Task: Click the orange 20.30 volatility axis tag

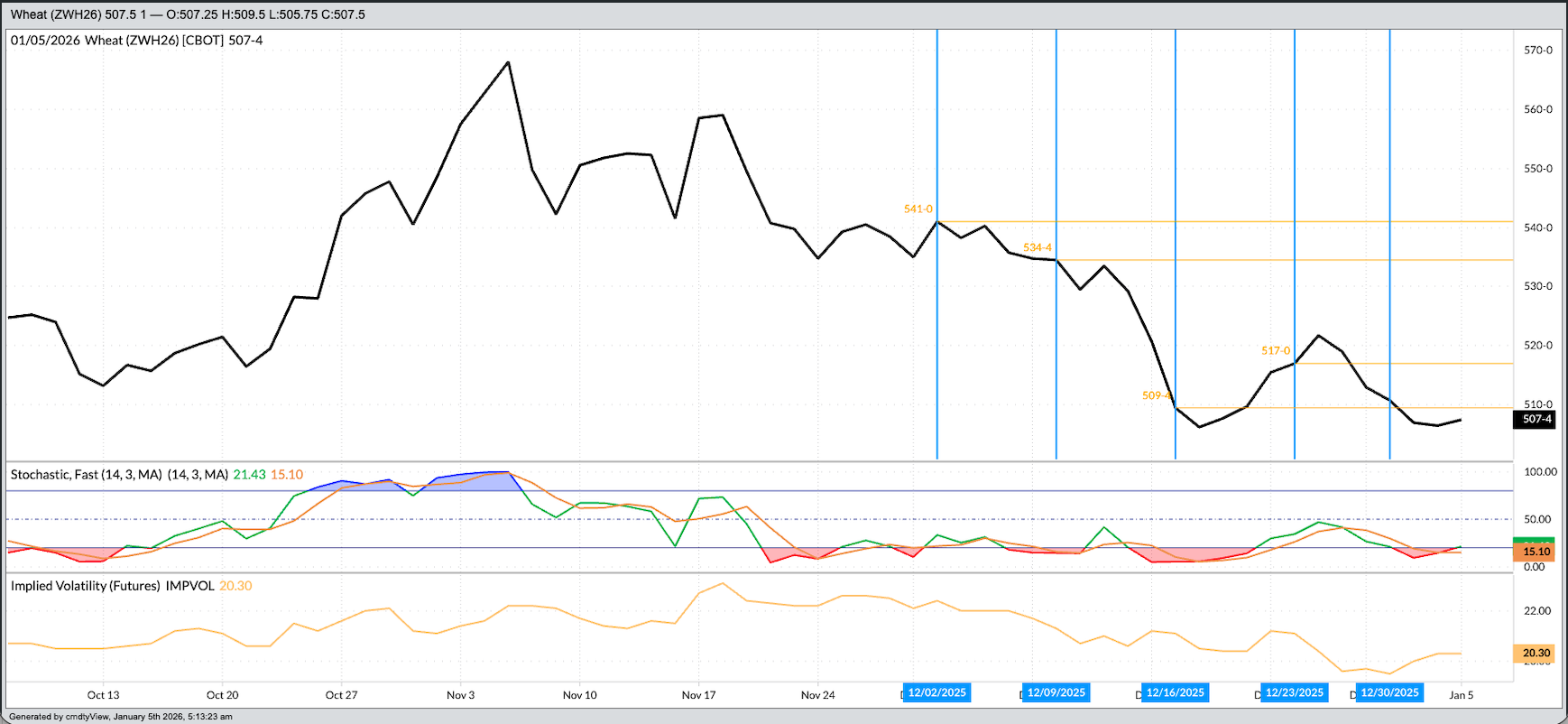Action: pos(1536,653)
